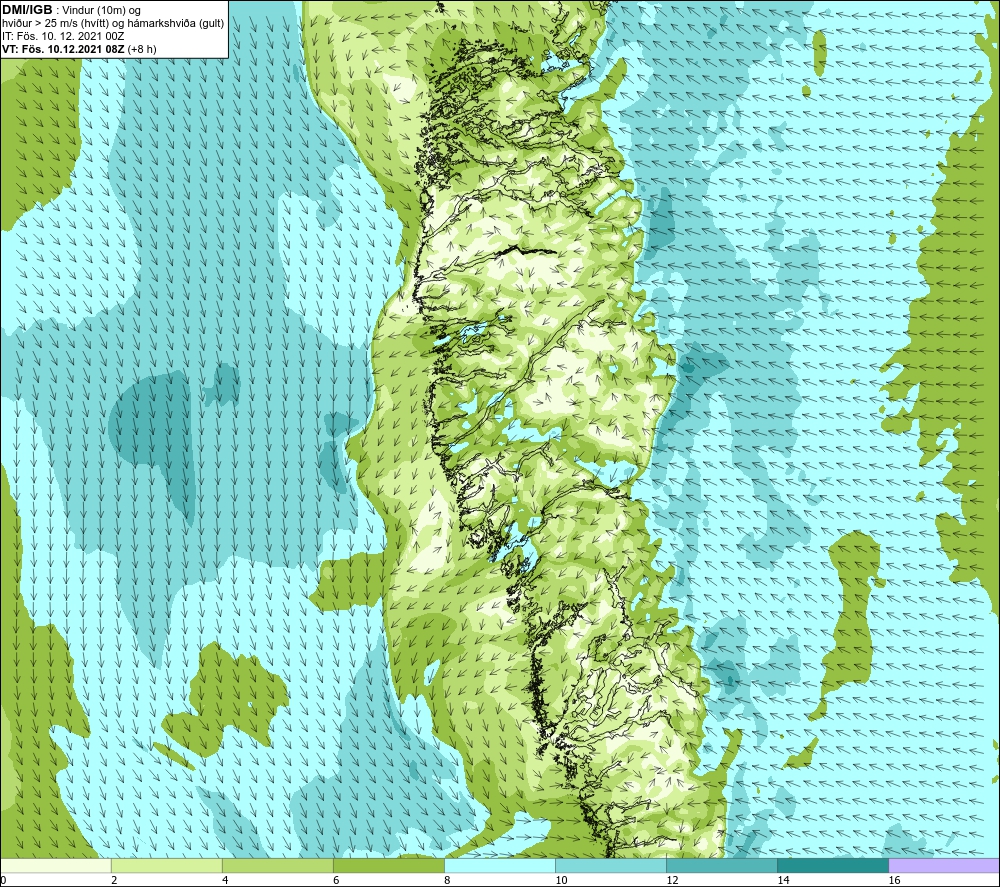The width and height of the screenshot is (1000, 887).
Task: Select the "6" tick label on the scale
Action: pyautogui.click(x=336, y=881)
